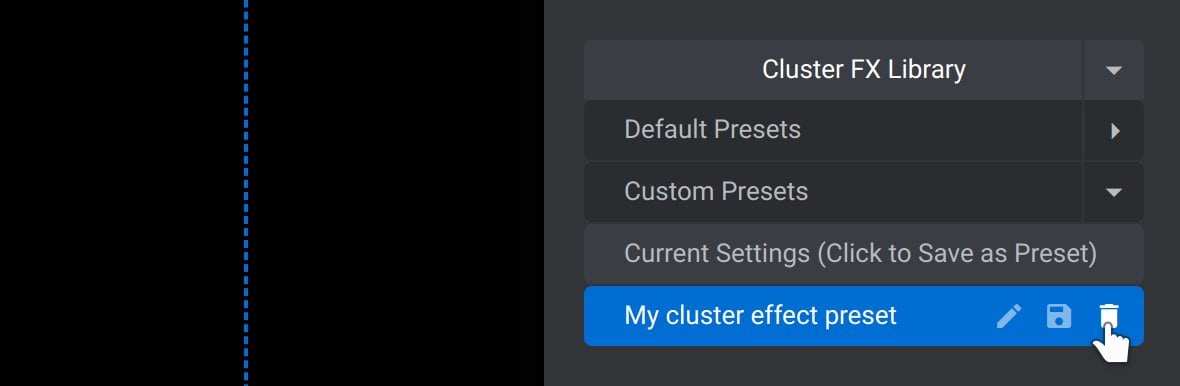Viewport: 1180px width, 386px height.
Task: Select the blue dashed vertical guide line
Action: 246,193
